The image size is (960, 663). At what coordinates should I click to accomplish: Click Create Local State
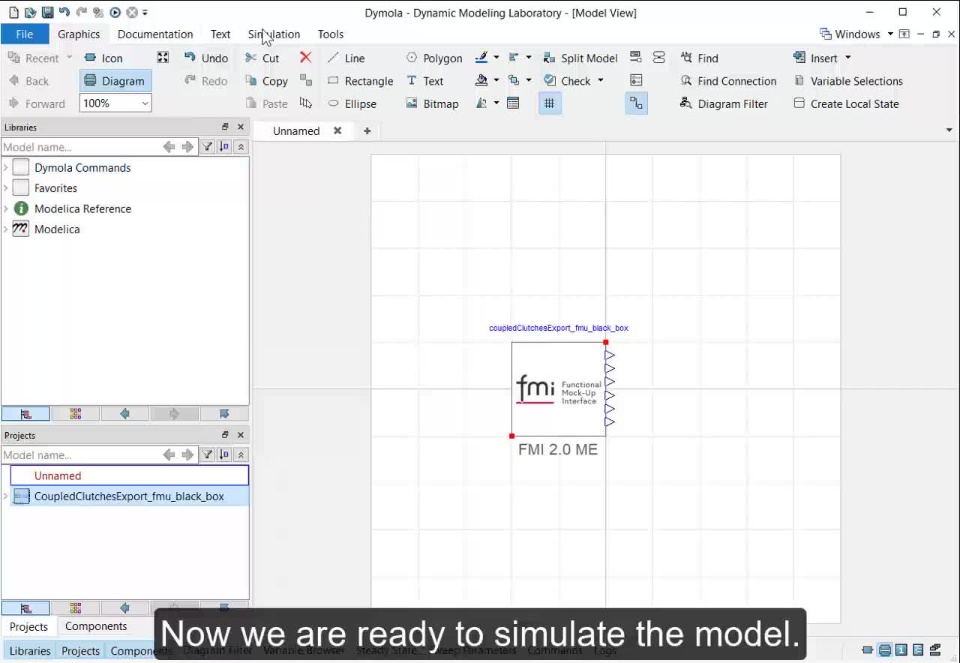point(846,103)
